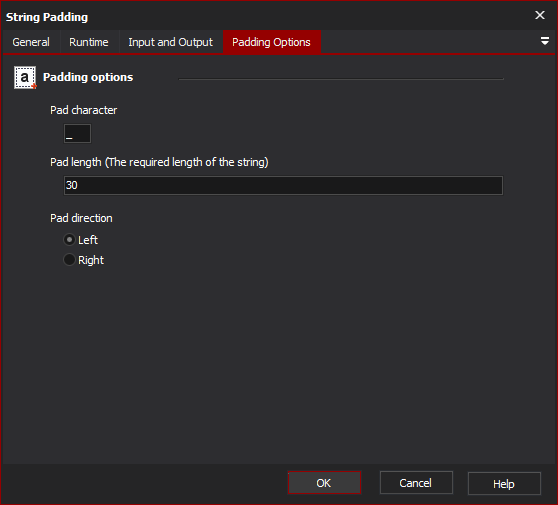Choose the Left pad direction radio button
This screenshot has height=505, width=558.
point(69,240)
